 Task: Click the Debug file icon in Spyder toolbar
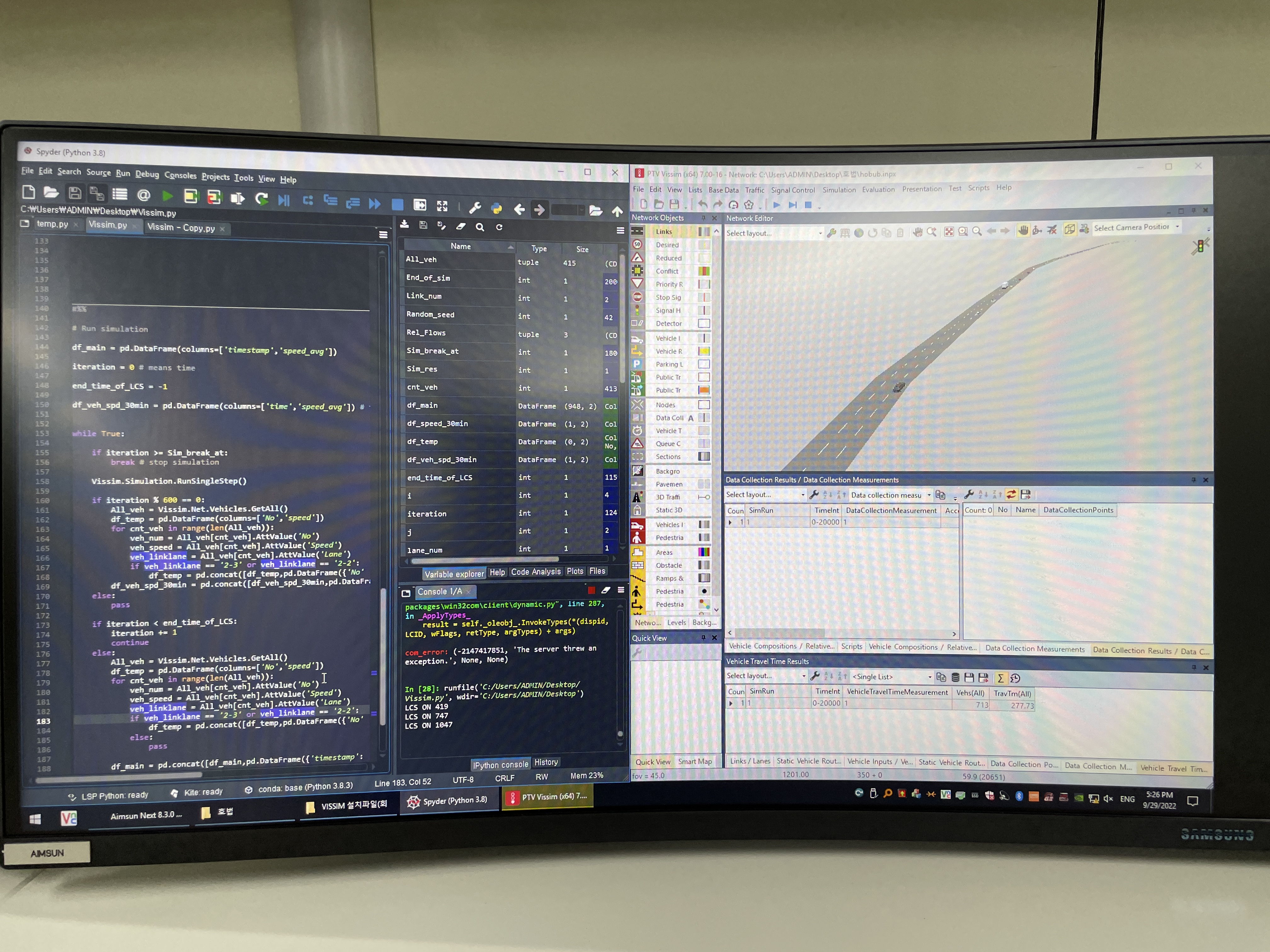pyautogui.click(x=284, y=200)
